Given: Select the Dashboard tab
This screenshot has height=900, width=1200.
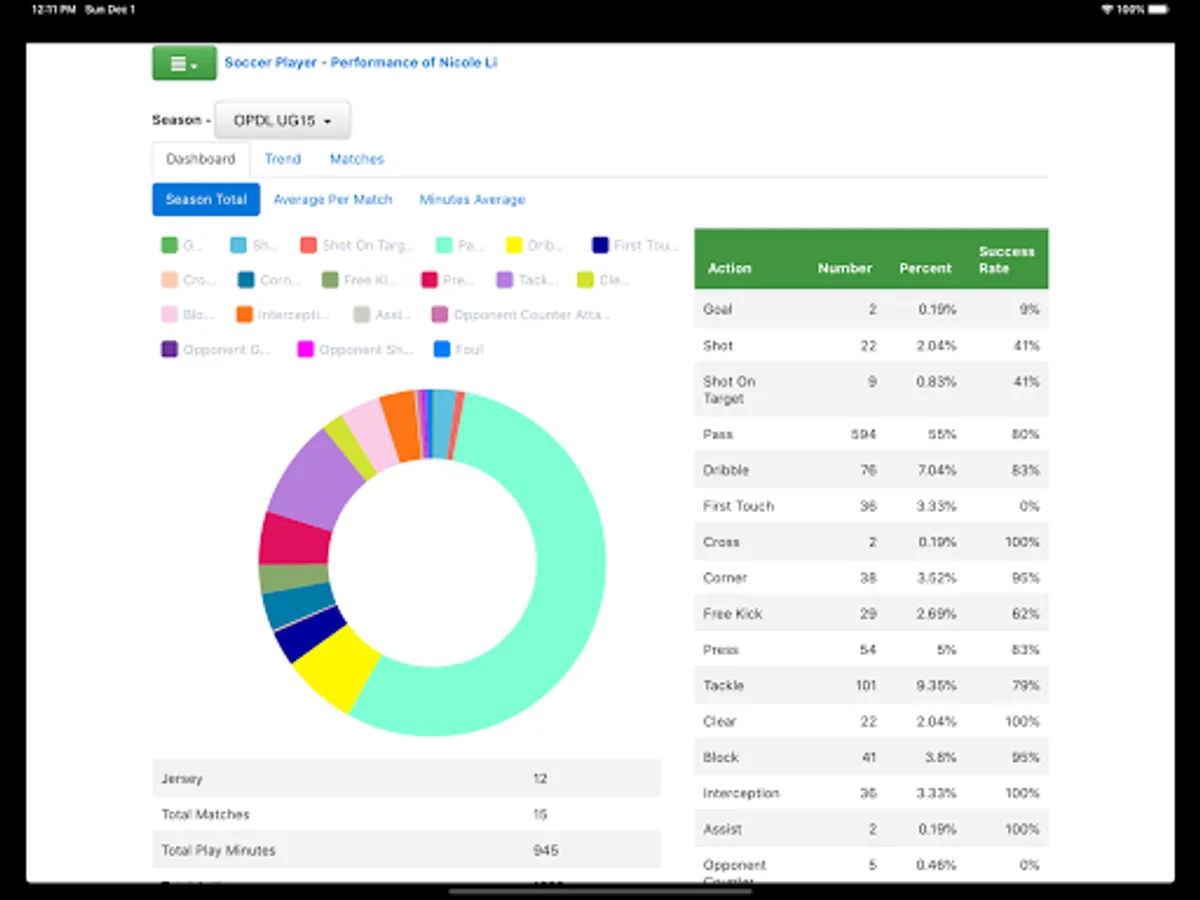Looking at the screenshot, I should click(200, 159).
